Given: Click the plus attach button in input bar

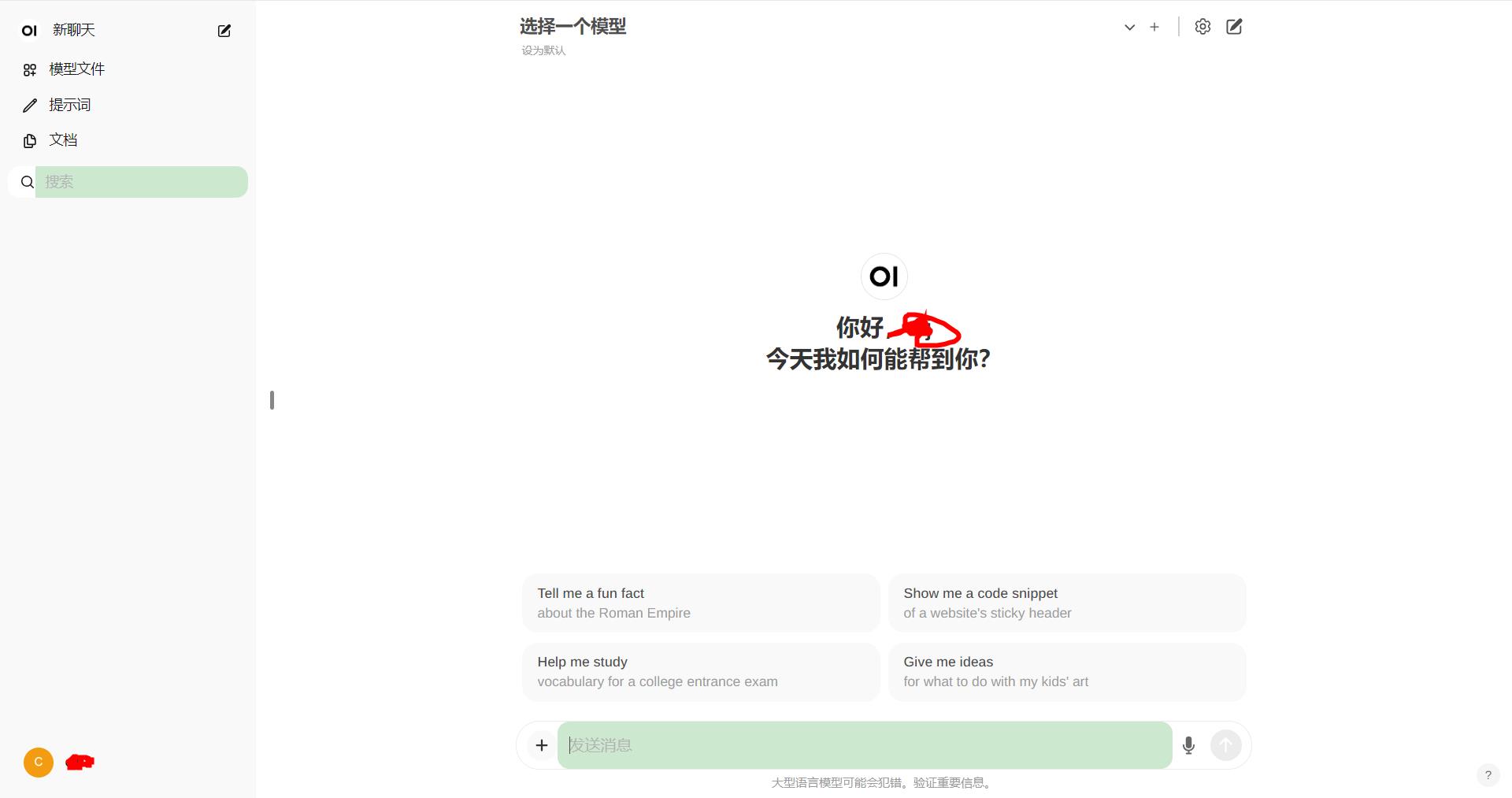Looking at the screenshot, I should [542, 745].
